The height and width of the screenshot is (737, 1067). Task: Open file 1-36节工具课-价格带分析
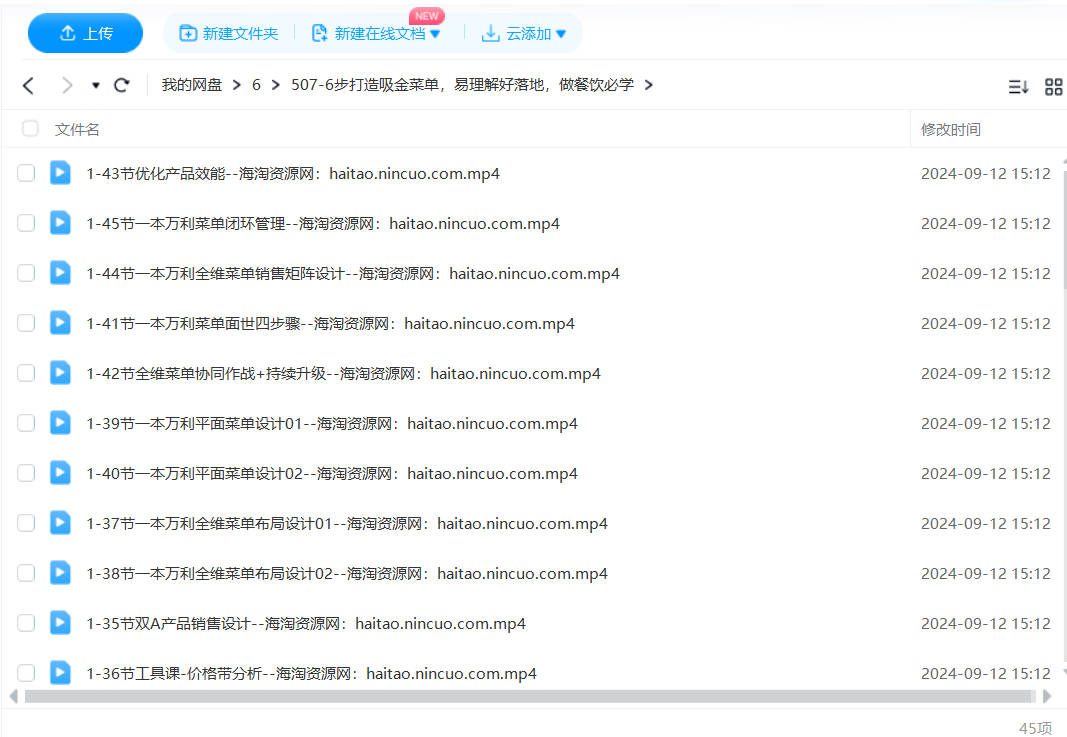311,674
